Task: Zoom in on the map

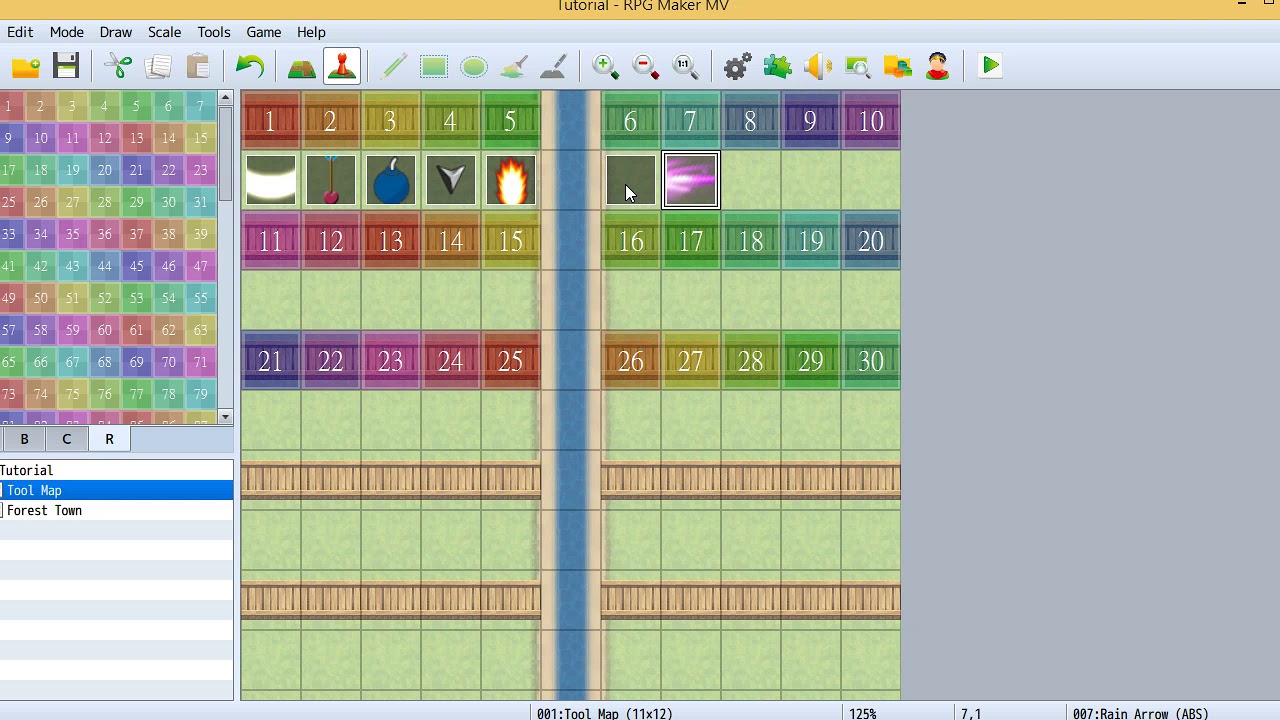Action: click(605, 67)
